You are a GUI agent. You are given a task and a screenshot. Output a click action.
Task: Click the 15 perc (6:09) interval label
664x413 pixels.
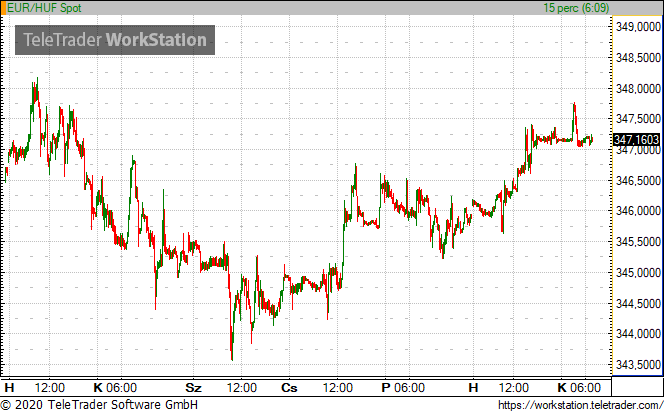[x=576, y=8]
